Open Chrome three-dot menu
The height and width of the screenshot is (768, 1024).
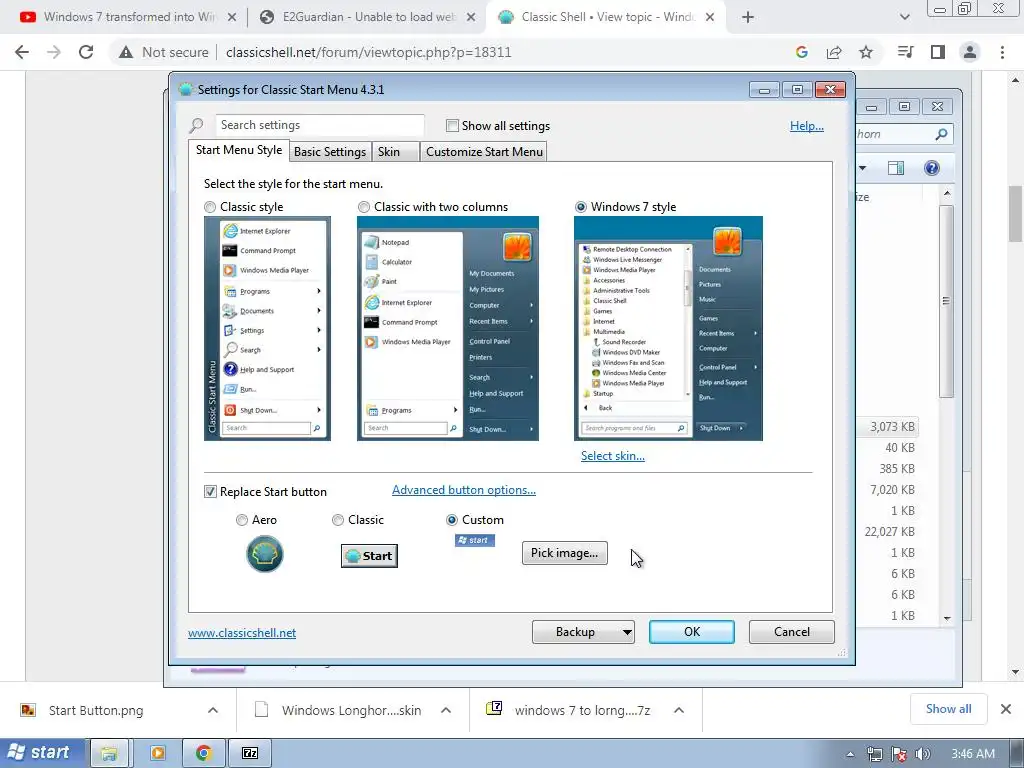pyautogui.click(x=1002, y=52)
